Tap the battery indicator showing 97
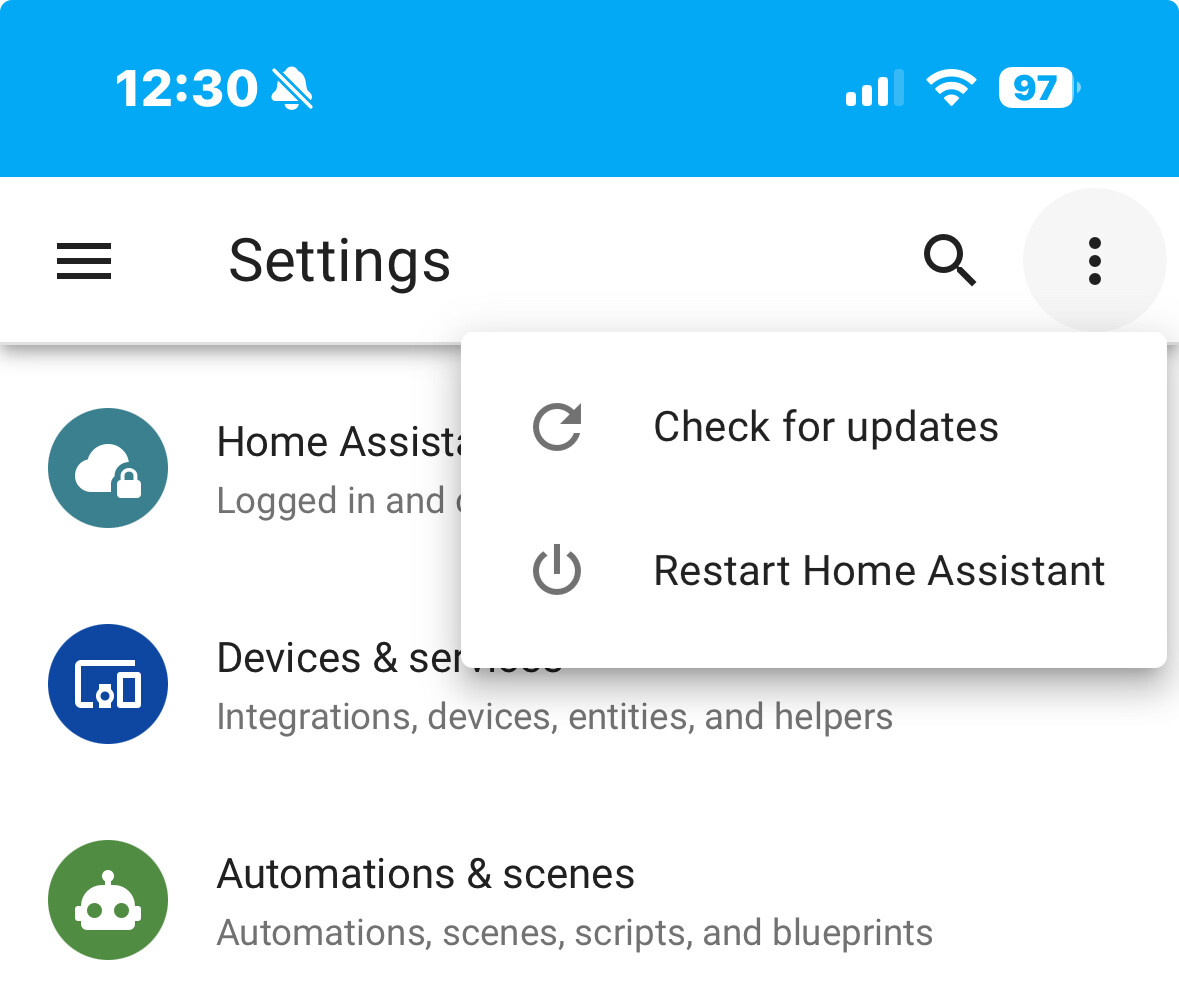The width and height of the screenshot is (1179, 989). [x=1039, y=88]
